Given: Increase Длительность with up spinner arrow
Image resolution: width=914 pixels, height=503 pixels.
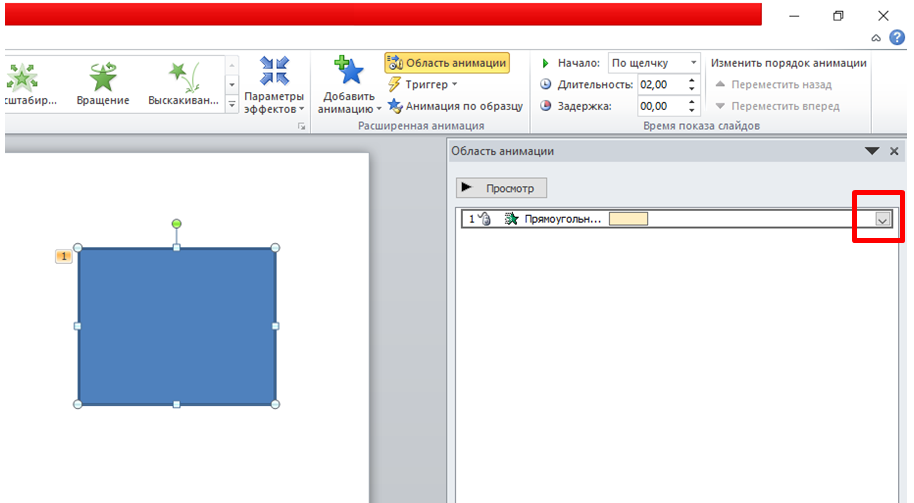Looking at the screenshot, I should 692,80.
